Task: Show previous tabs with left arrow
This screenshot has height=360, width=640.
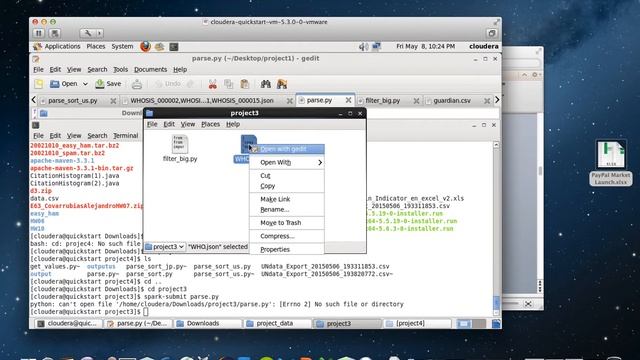Action: click(x=34, y=100)
